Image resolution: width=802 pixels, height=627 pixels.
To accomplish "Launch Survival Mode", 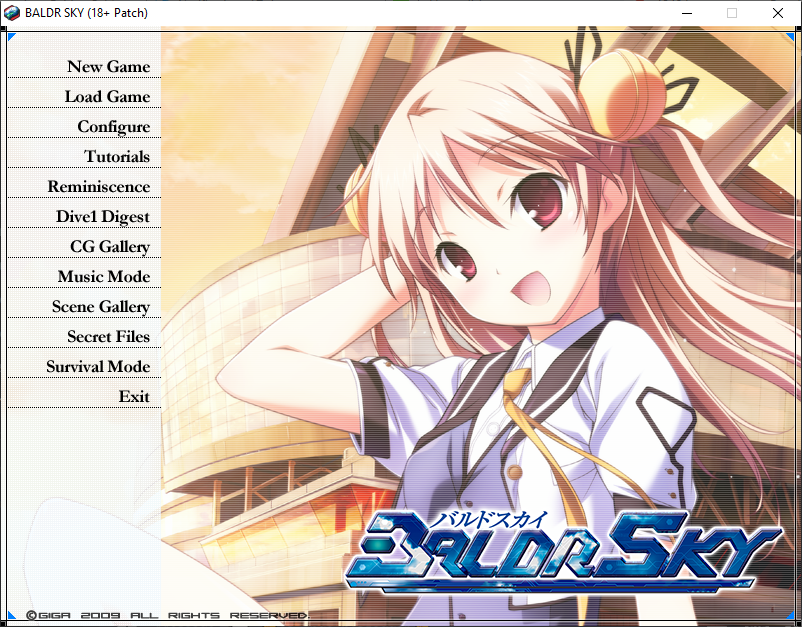I will pyautogui.click(x=98, y=367).
